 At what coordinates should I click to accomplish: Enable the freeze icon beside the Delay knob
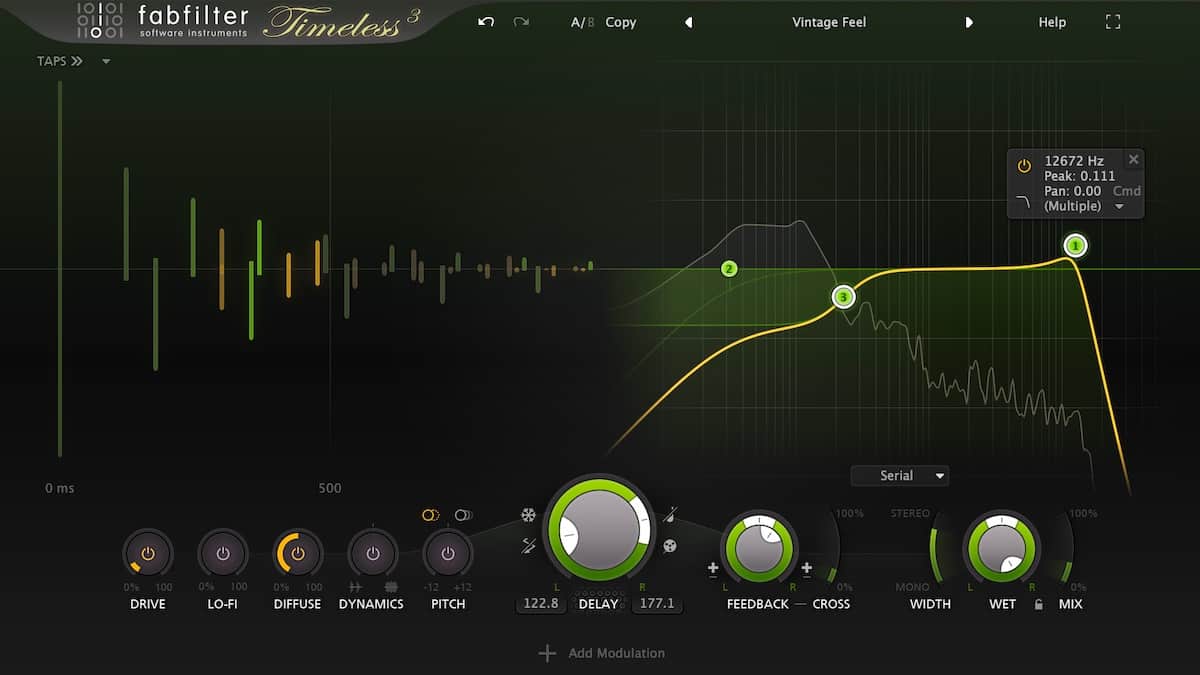tap(527, 516)
